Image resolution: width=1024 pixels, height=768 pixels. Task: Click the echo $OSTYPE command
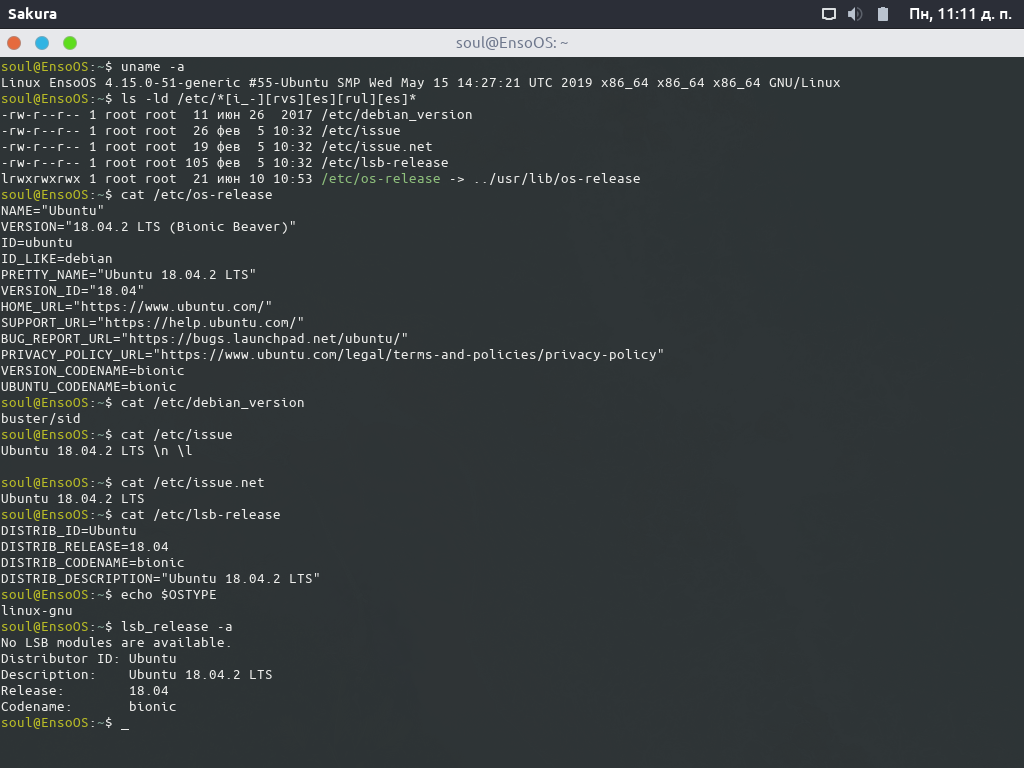pyautogui.click(x=168, y=595)
